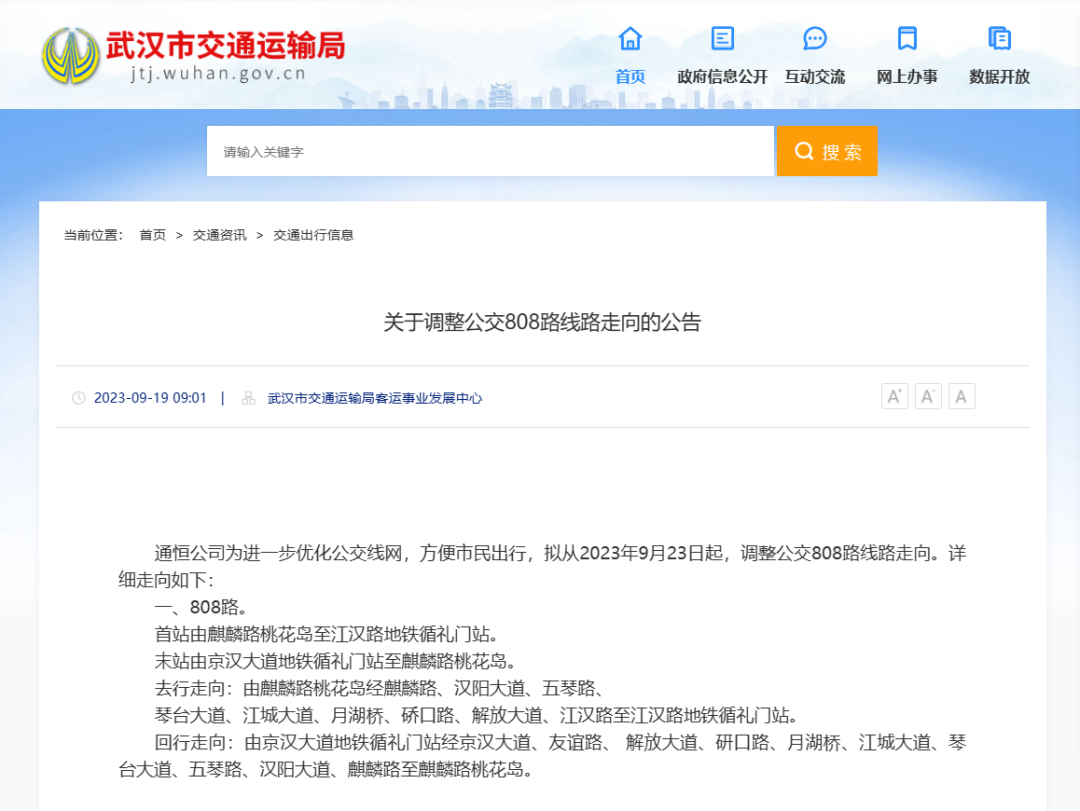This screenshot has height=811, width=1080.
Task: Select the 网上办事 navigation label
Action: (x=907, y=77)
